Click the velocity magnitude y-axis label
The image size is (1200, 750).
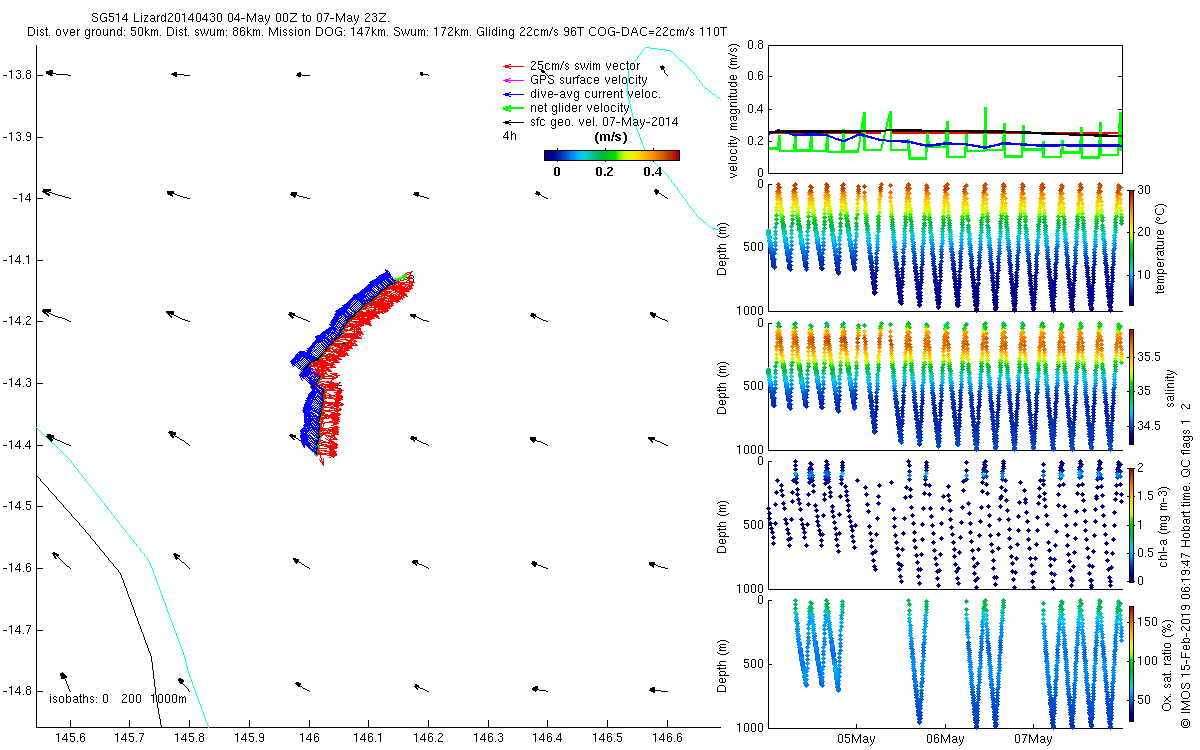click(x=733, y=111)
